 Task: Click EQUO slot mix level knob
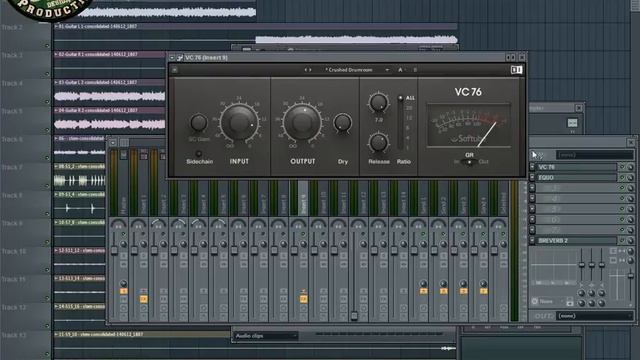tap(631, 178)
